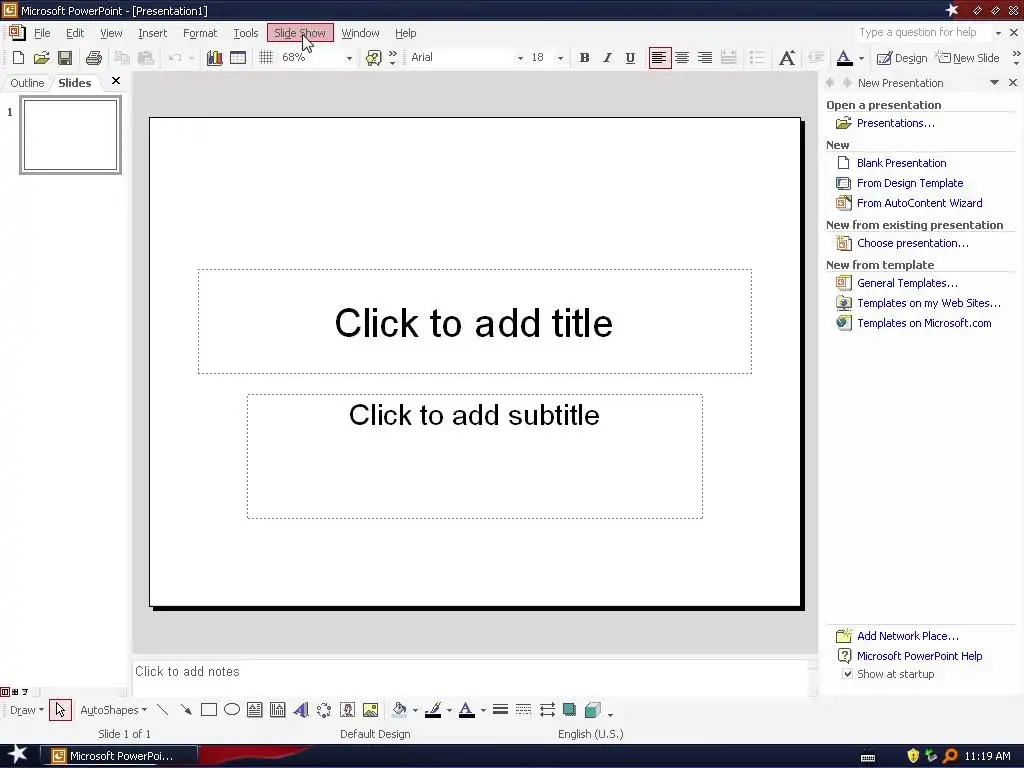1024x768 pixels.
Task: Insert WordArt from drawing toolbar
Action: pos(300,711)
